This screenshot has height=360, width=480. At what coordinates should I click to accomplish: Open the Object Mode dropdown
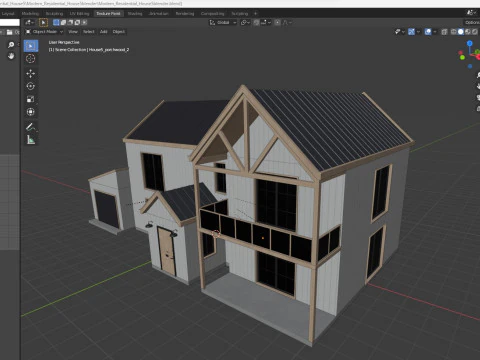pos(44,32)
